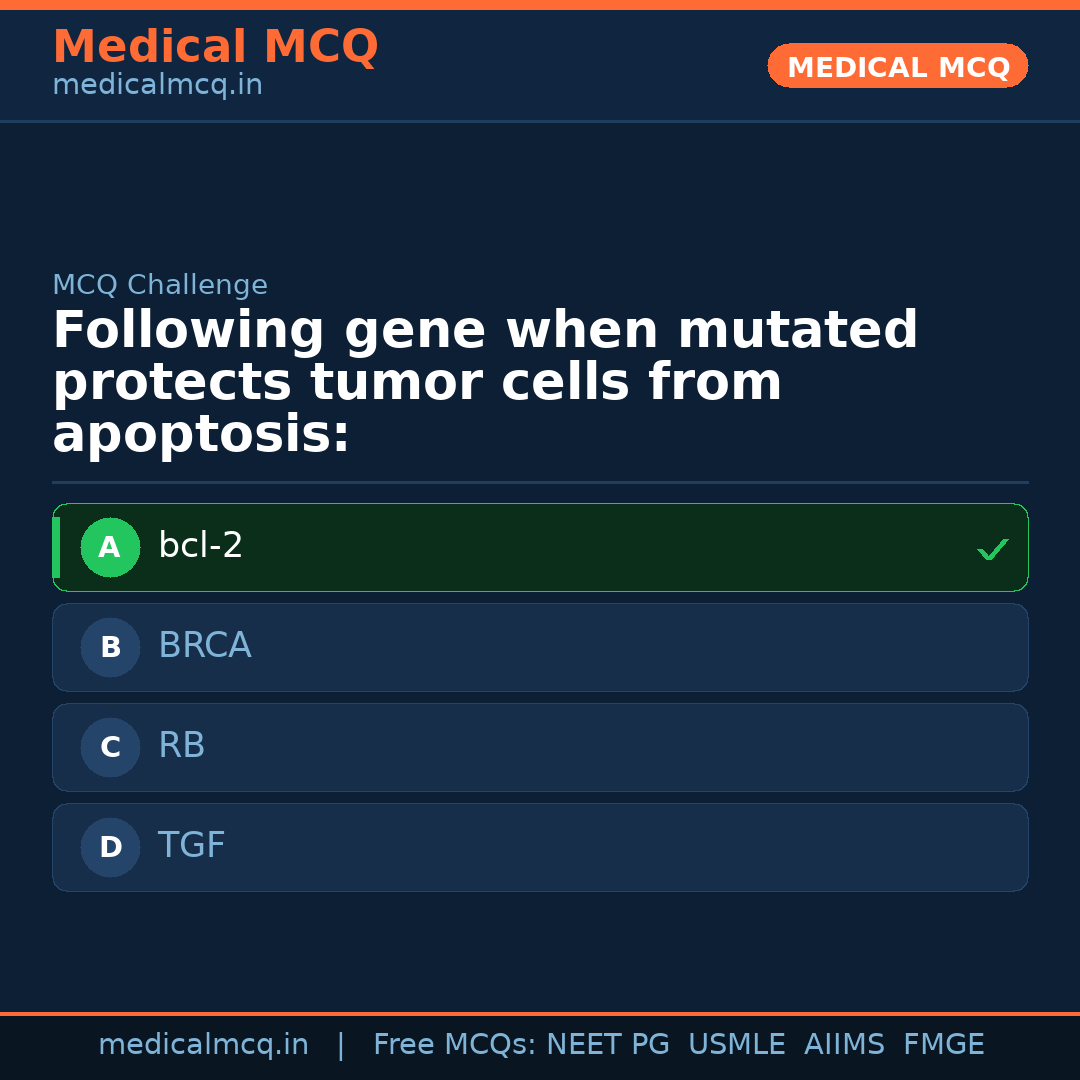1080x1080 pixels.
Task: Select the bcl-2 answer text
Action: 201,546
